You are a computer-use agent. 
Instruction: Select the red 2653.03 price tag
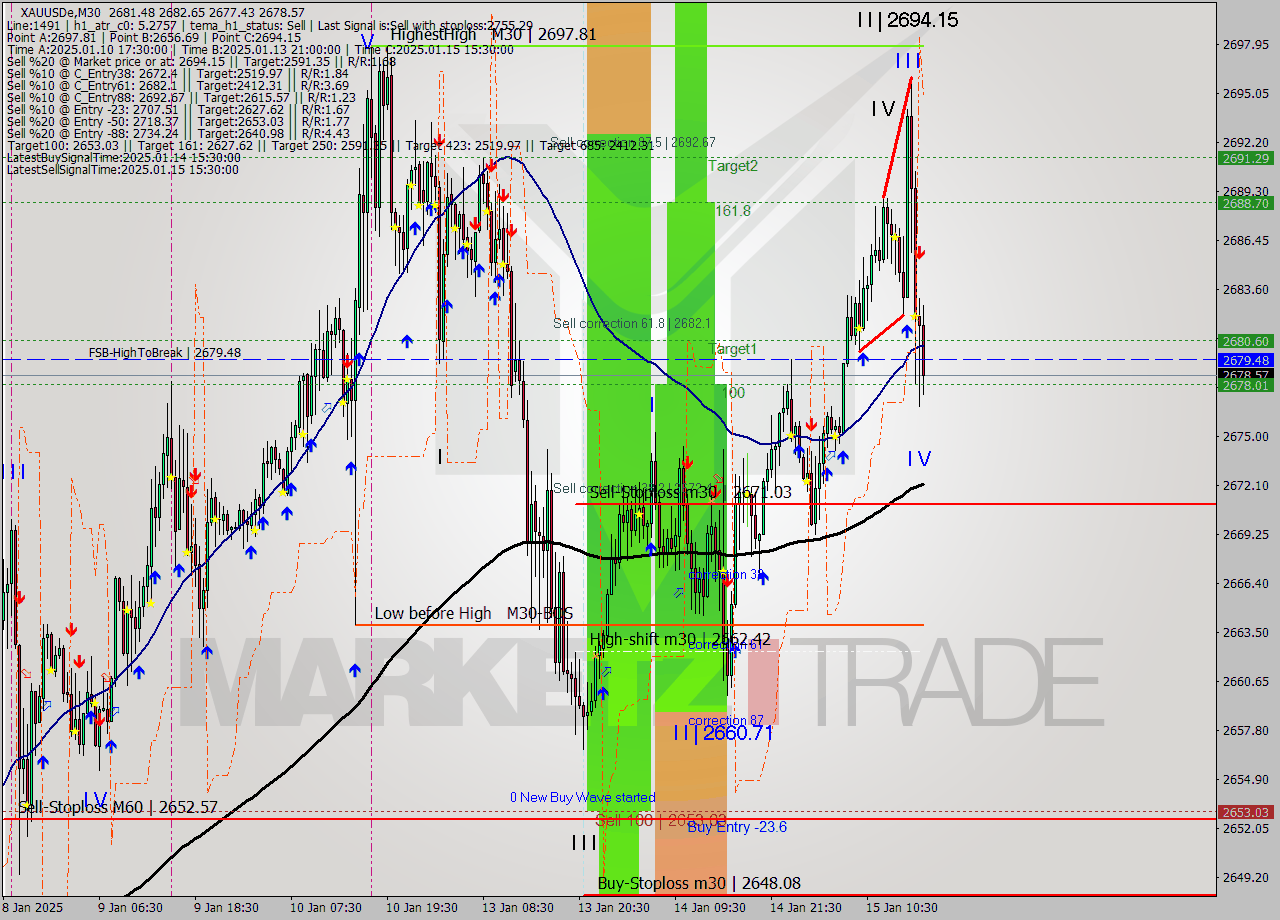[1244, 812]
